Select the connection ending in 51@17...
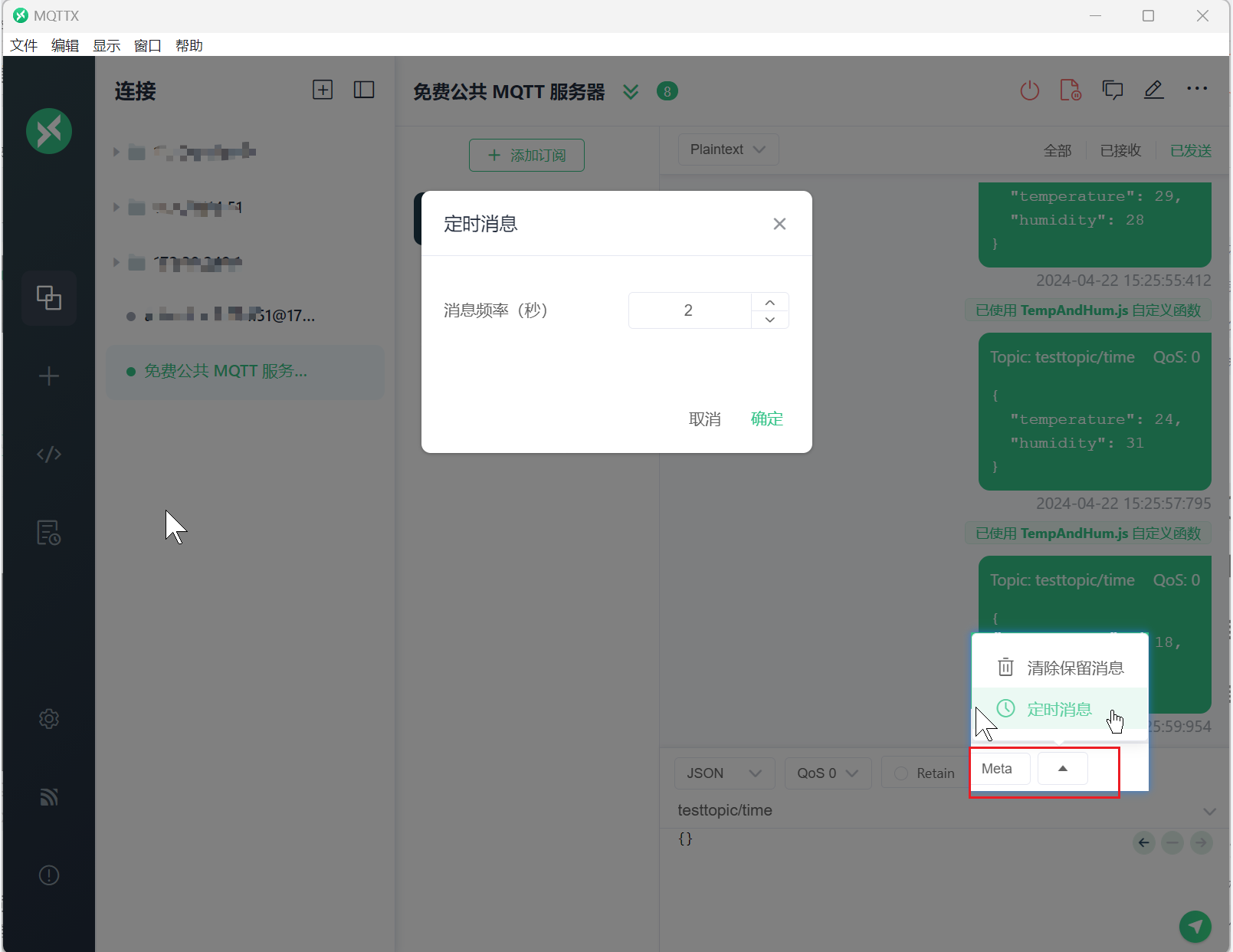 pyautogui.click(x=245, y=315)
